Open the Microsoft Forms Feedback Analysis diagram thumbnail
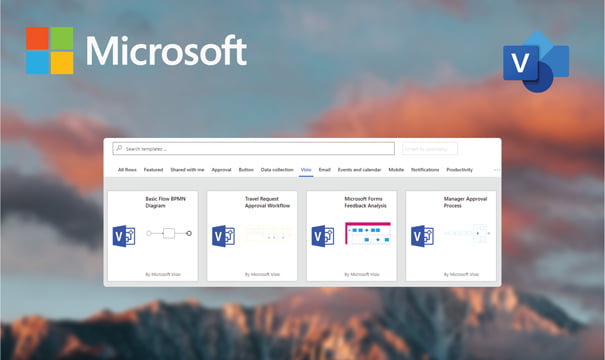The height and width of the screenshot is (360, 605). point(368,233)
